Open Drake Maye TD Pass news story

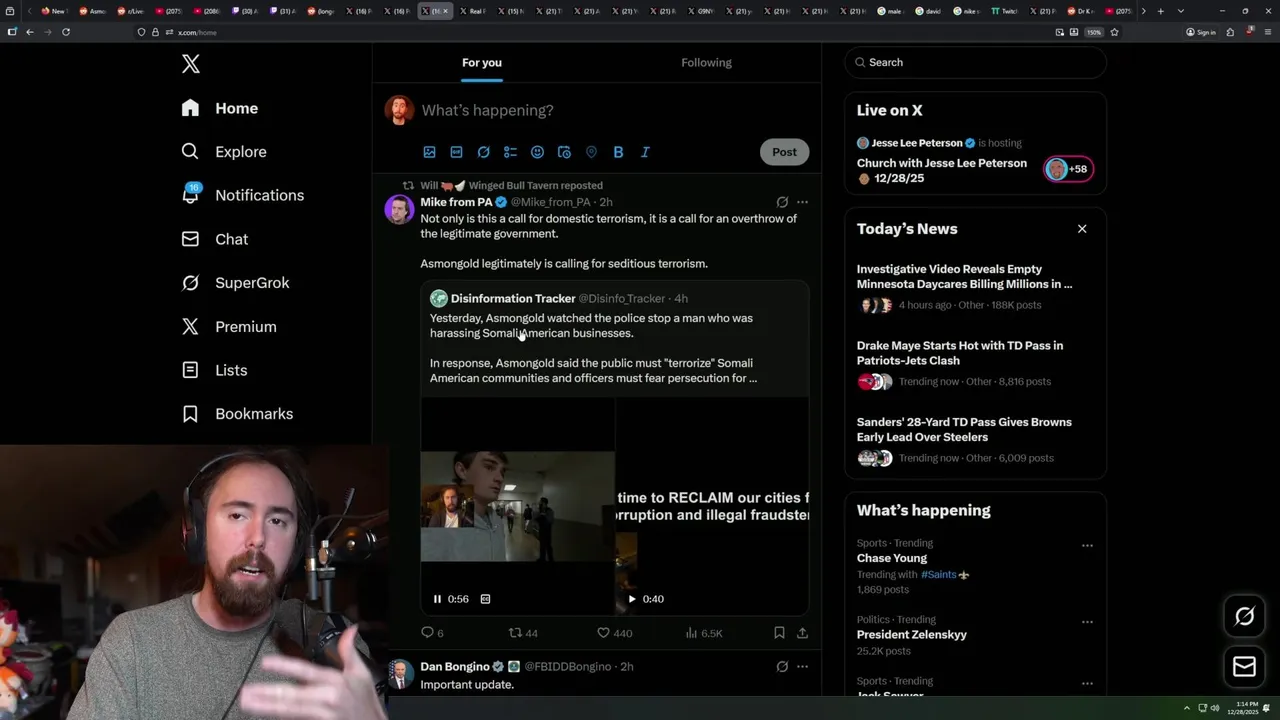coord(960,353)
